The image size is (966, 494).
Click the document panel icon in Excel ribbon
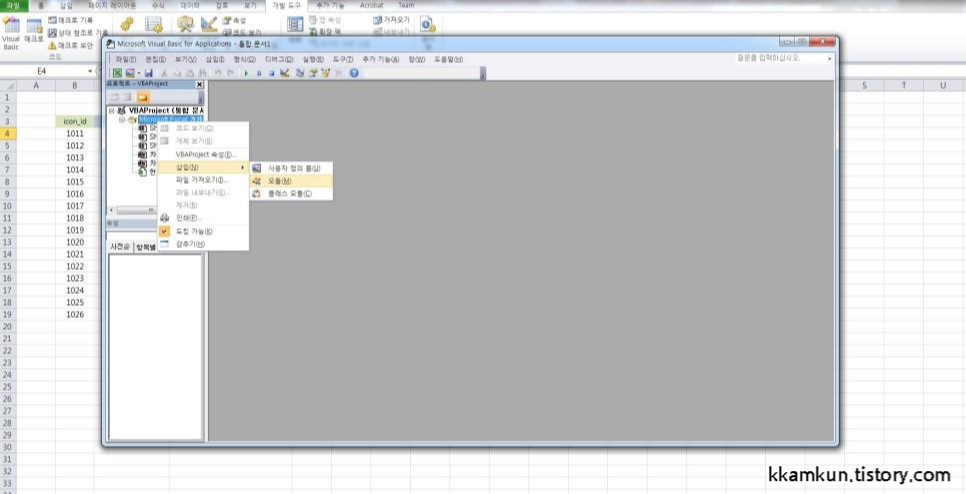pyautogui.click(x=428, y=25)
